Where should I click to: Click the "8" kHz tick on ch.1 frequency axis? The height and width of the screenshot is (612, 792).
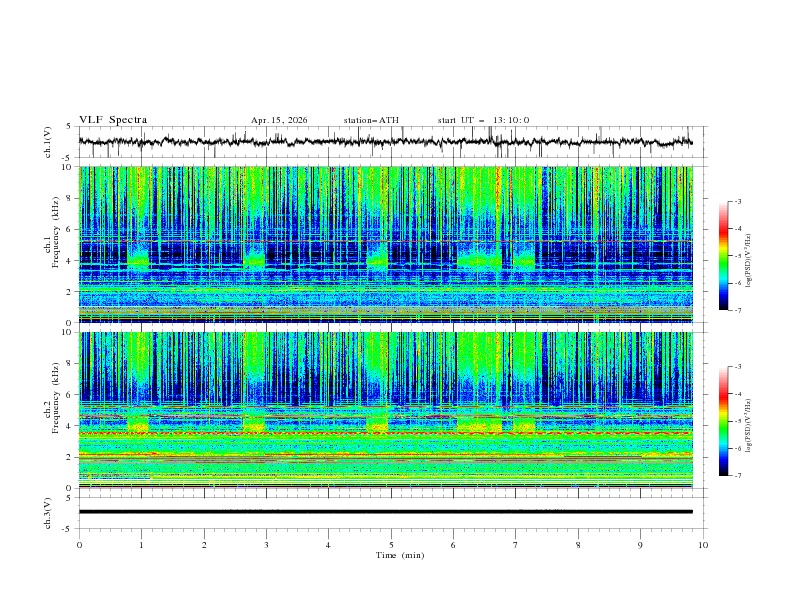70,198
